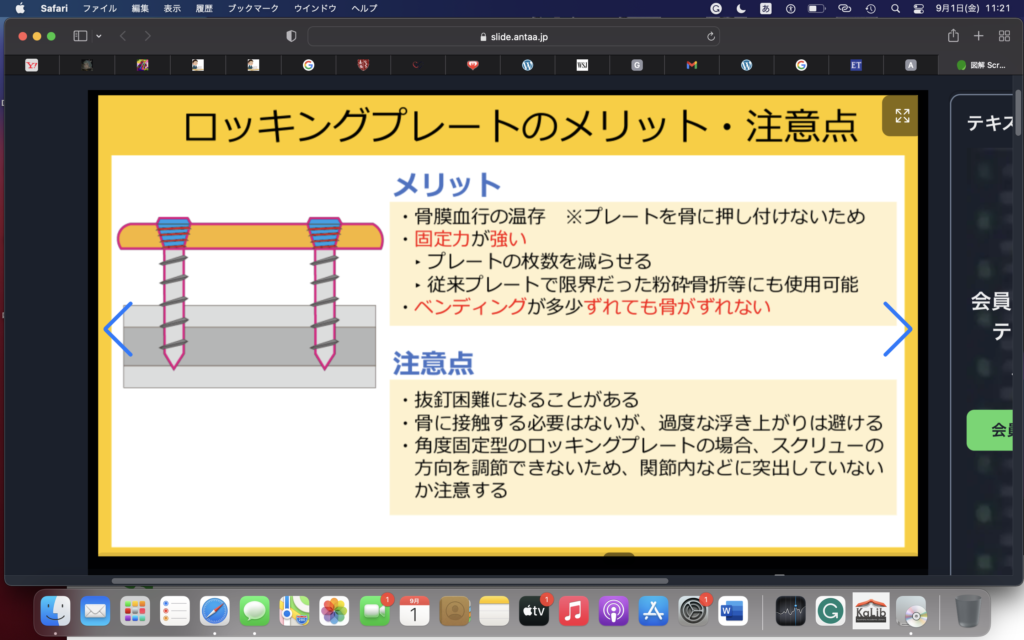Click the horizontal scrollbar below the slide
The image size is (1024, 640).
click(x=390, y=580)
